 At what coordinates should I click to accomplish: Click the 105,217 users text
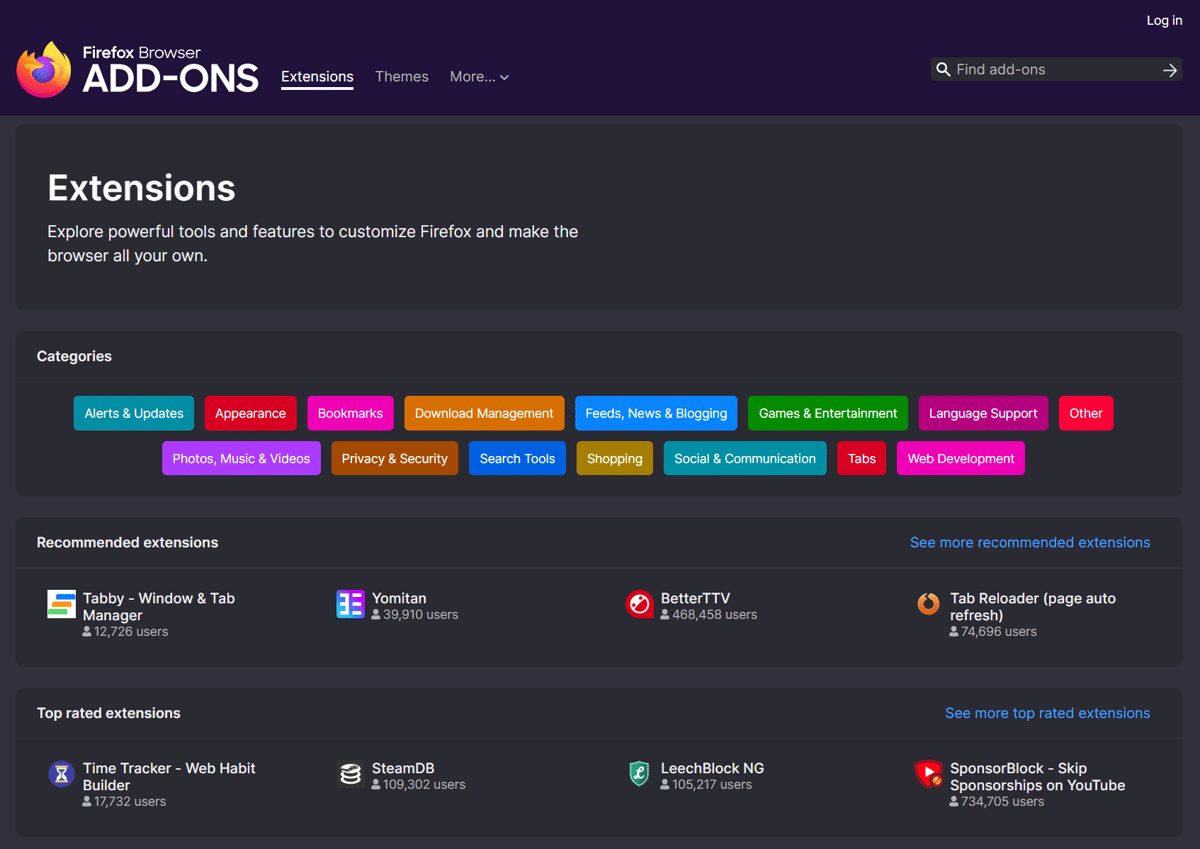click(711, 785)
